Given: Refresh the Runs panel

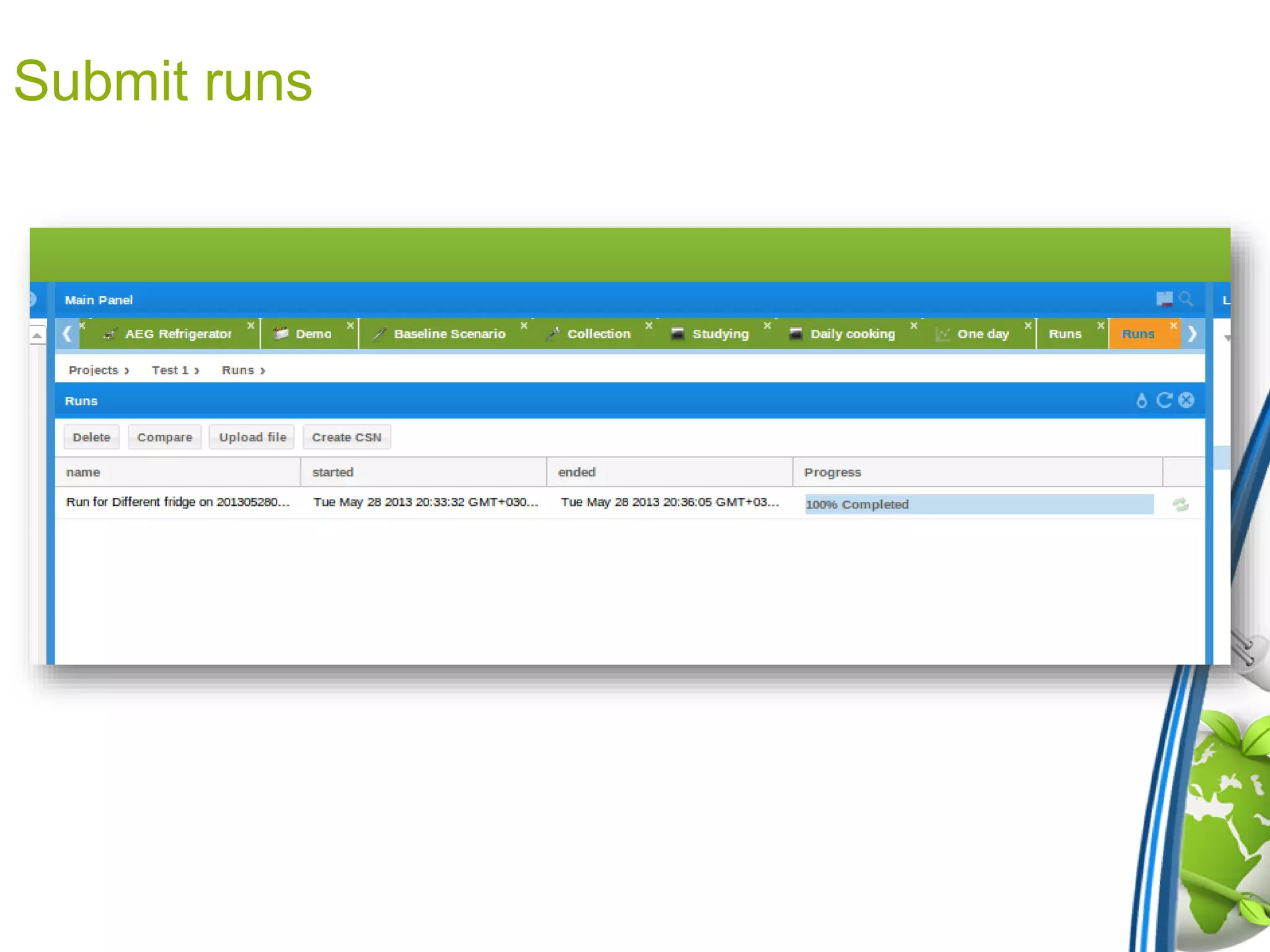Looking at the screenshot, I should pos(1165,400).
